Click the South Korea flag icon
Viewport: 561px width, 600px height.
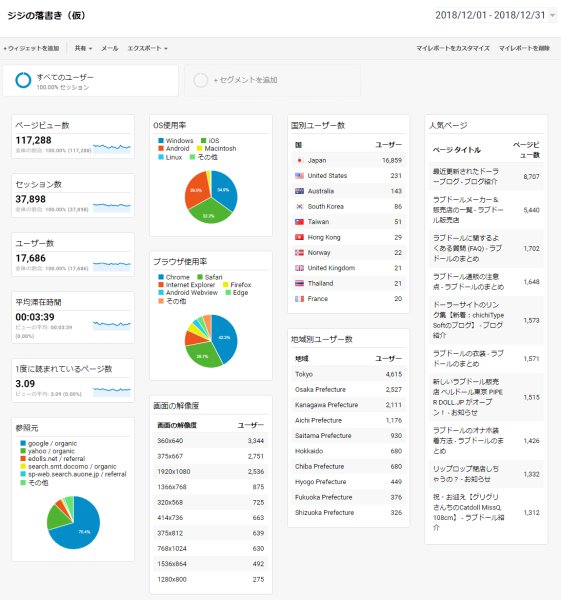click(299, 206)
